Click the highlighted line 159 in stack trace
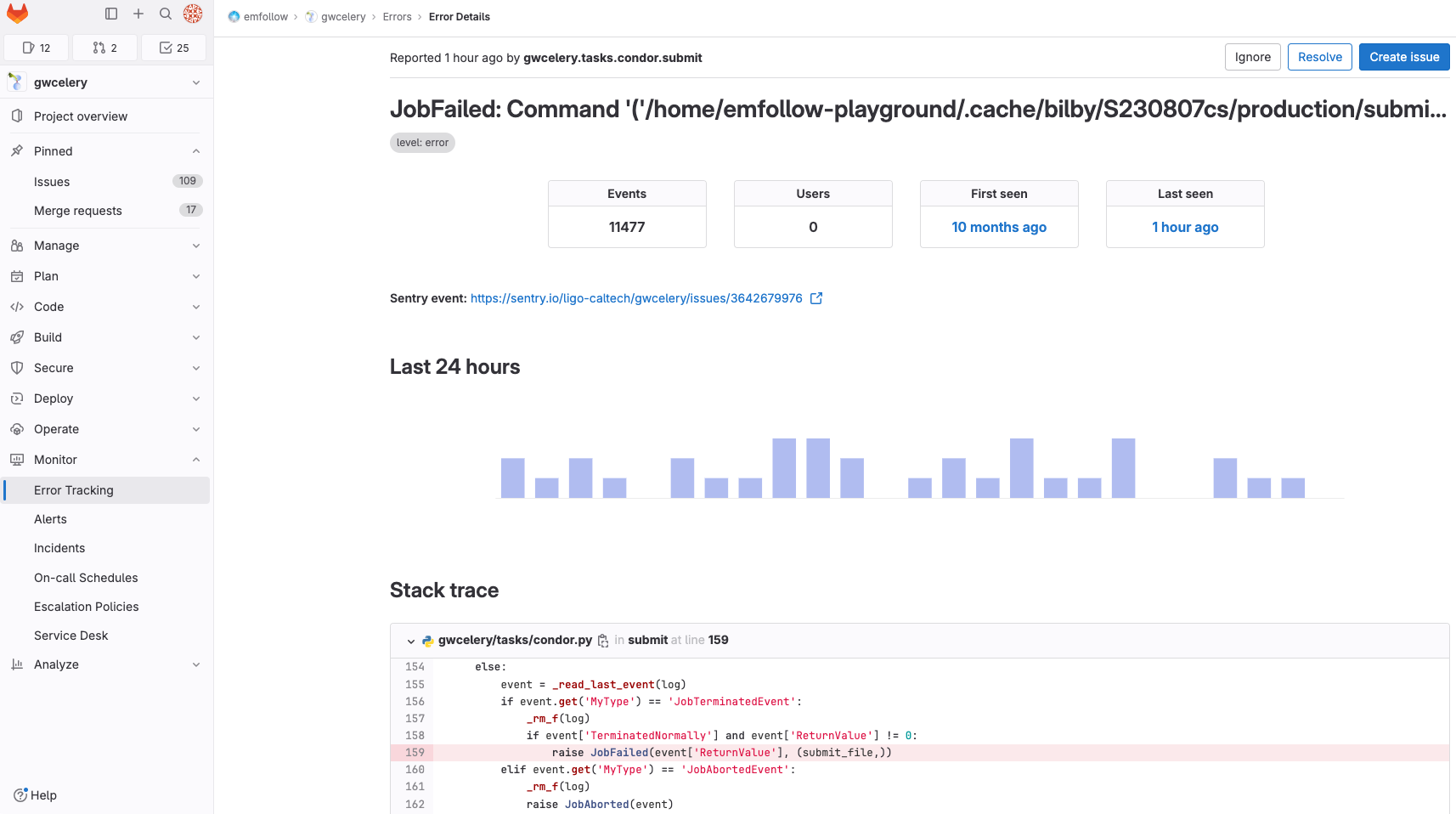Viewport: 1456px width, 814px height. point(920,753)
